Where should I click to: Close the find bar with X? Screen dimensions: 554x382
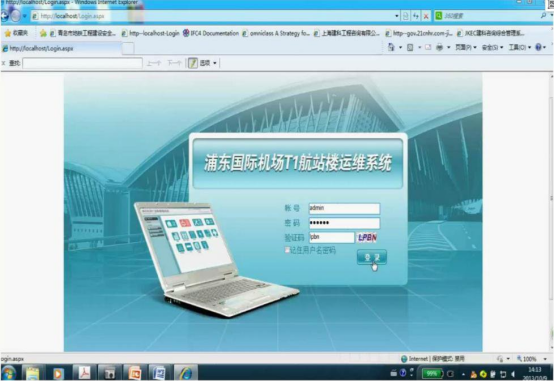point(3,63)
